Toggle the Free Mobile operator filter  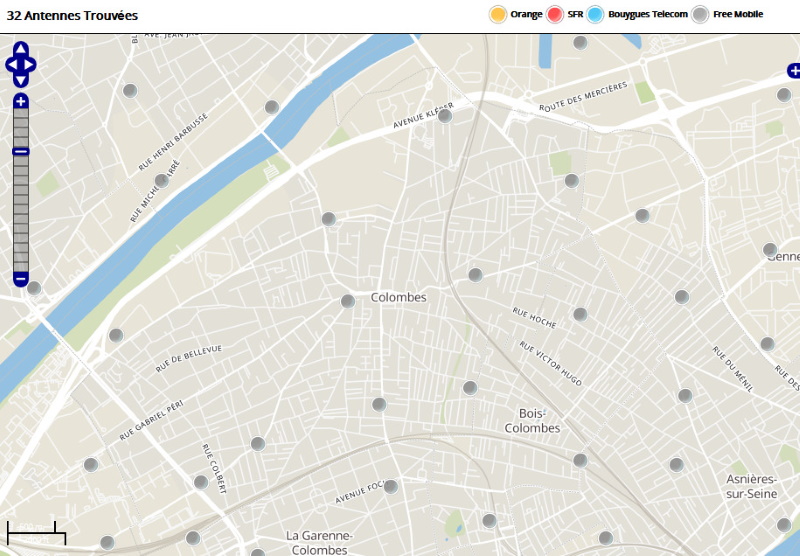(701, 14)
